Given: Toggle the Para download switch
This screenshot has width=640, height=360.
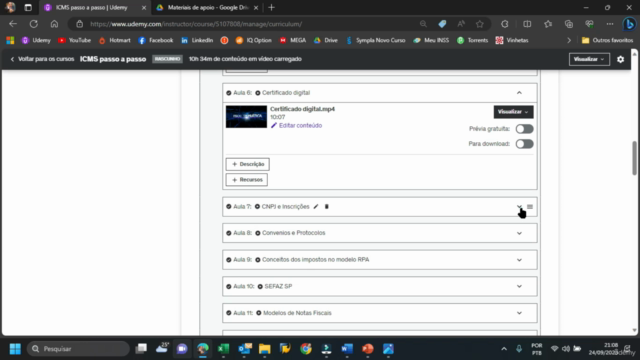Looking at the screenshot, I should tap(524, 144).
